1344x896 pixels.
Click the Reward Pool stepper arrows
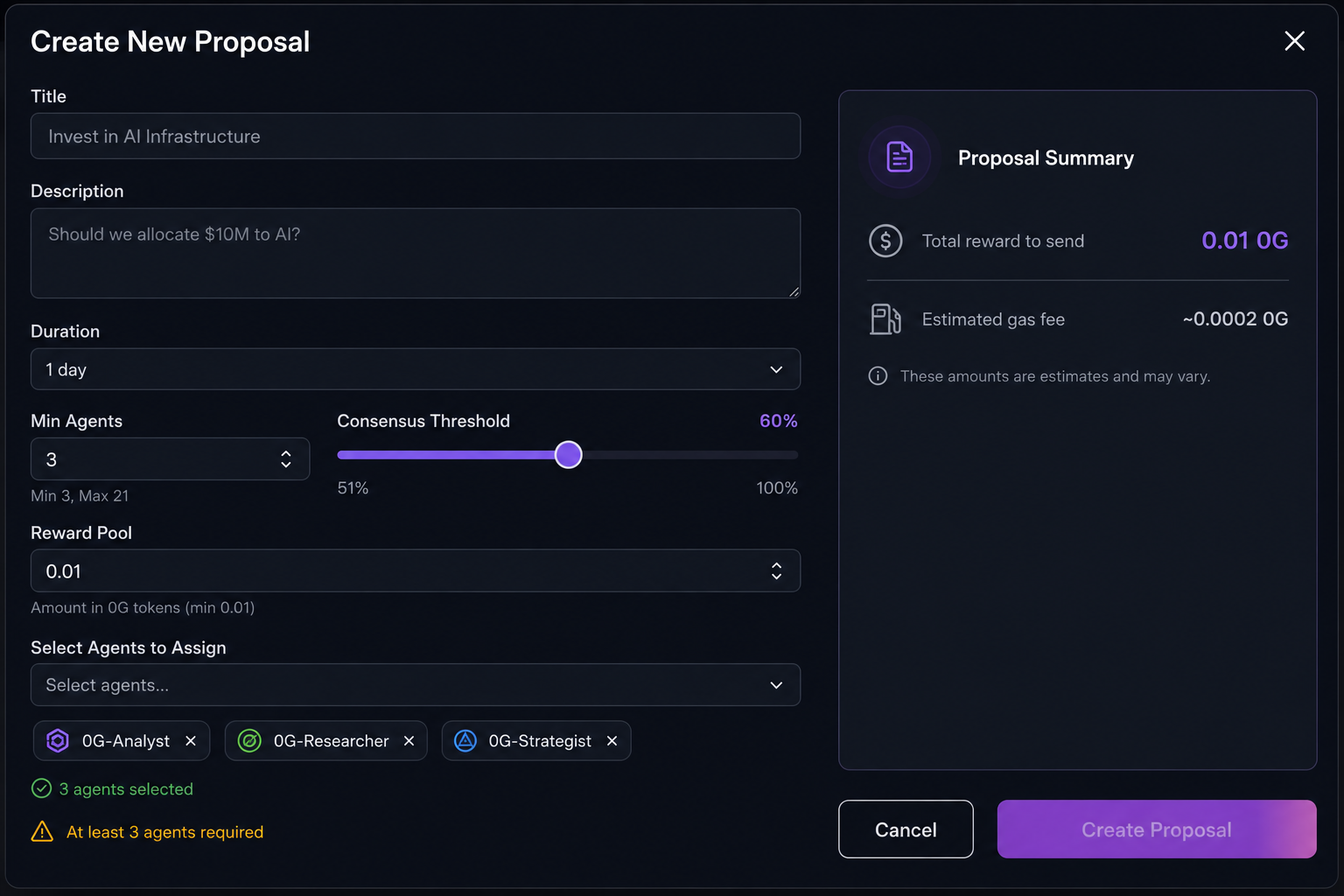pyautogui.click(x=776, y=571)
